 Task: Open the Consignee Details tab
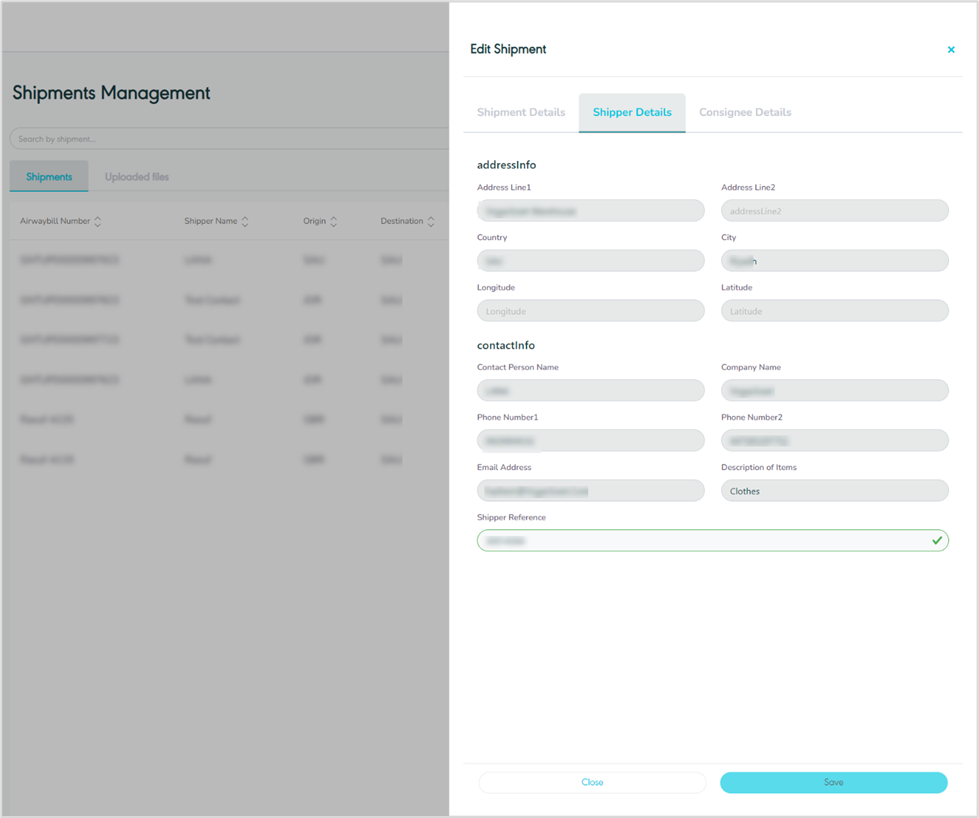tap(745, 113)
